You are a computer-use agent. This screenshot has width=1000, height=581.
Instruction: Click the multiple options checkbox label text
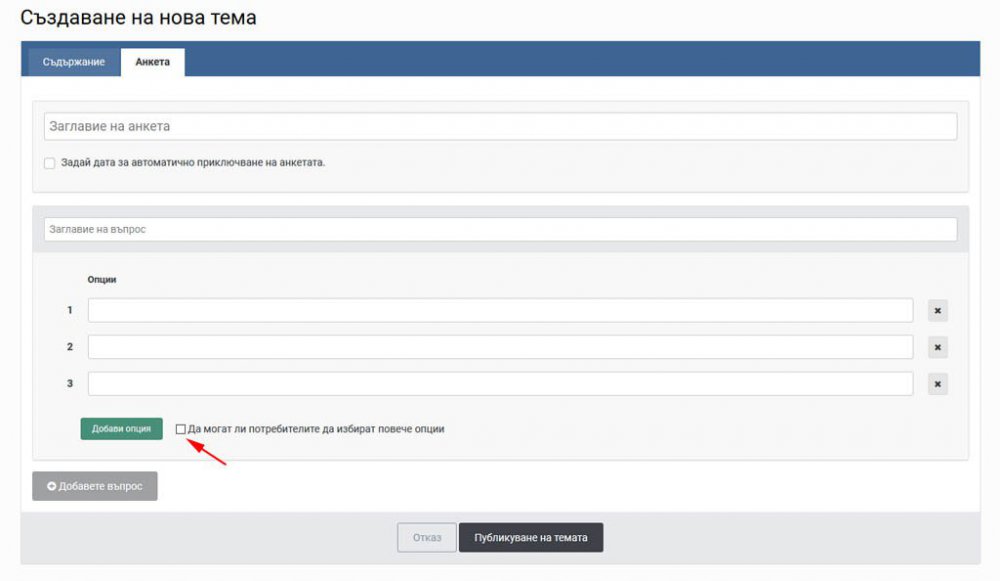tap(317, 428)
